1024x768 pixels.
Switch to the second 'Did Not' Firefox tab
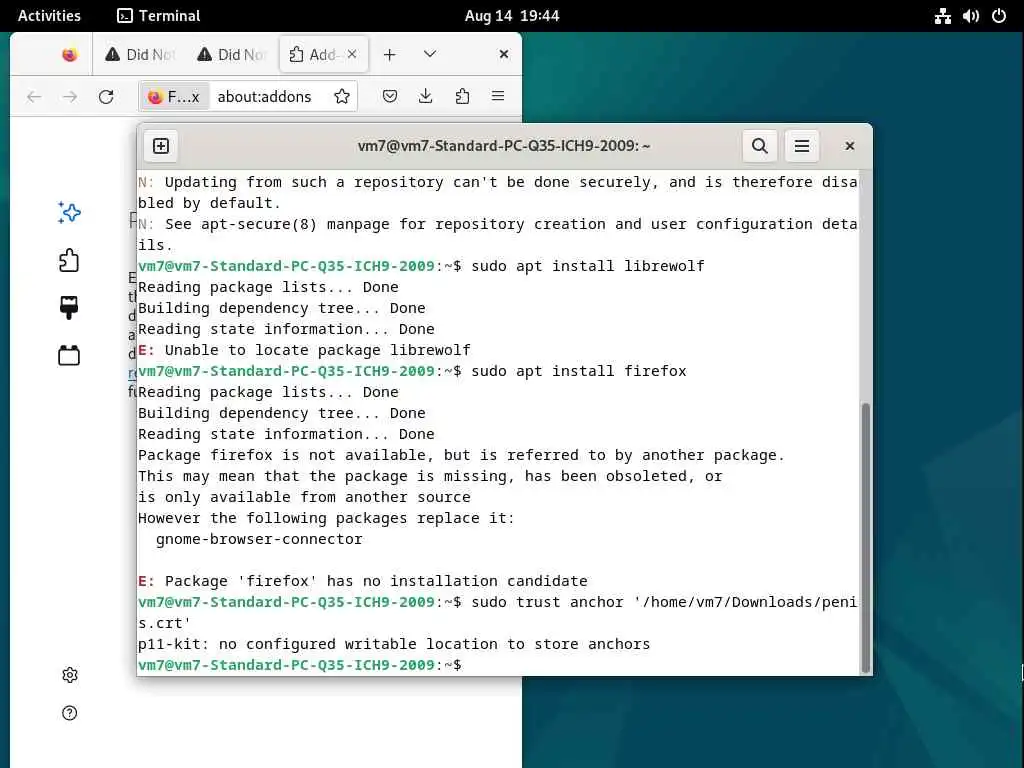pyautogui.click(x=231, y=54)
